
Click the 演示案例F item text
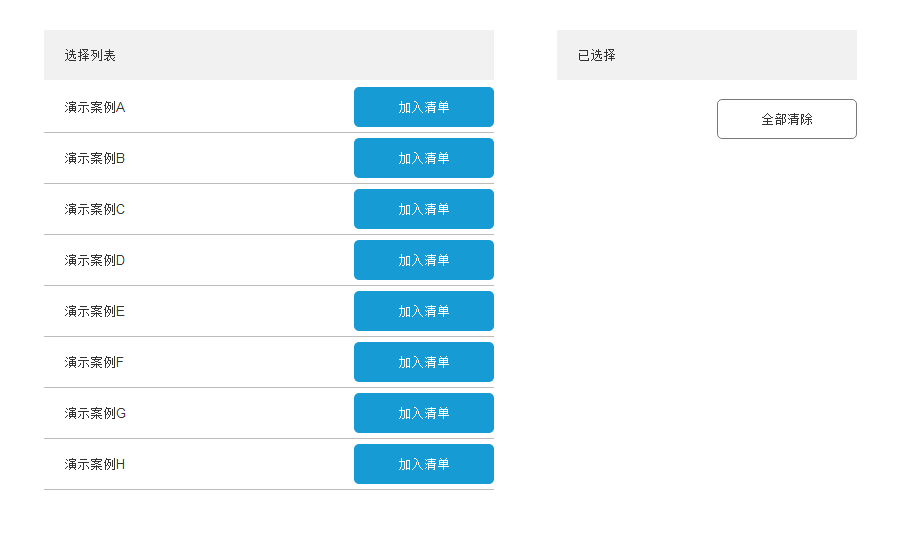(94, 362)
